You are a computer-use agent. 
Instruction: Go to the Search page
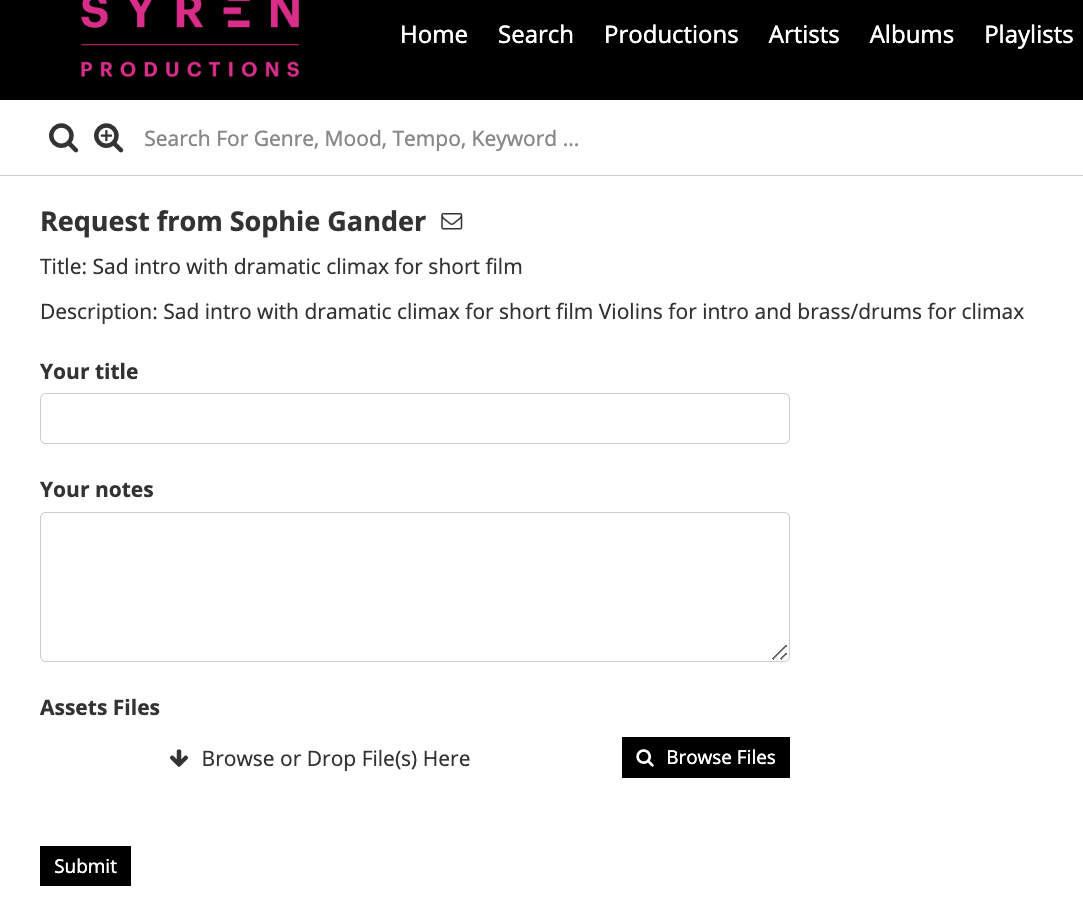point(536,34)
